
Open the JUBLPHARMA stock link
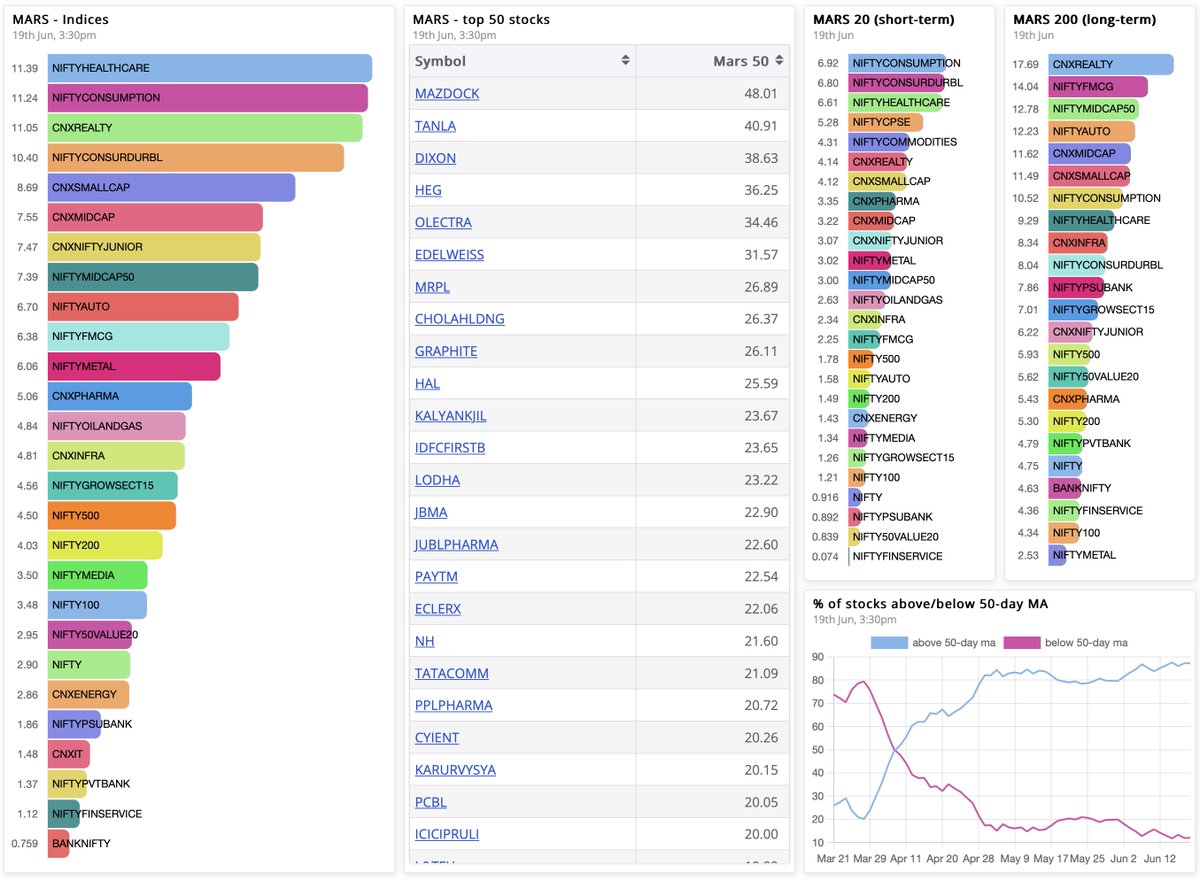[x=456, y=544]
